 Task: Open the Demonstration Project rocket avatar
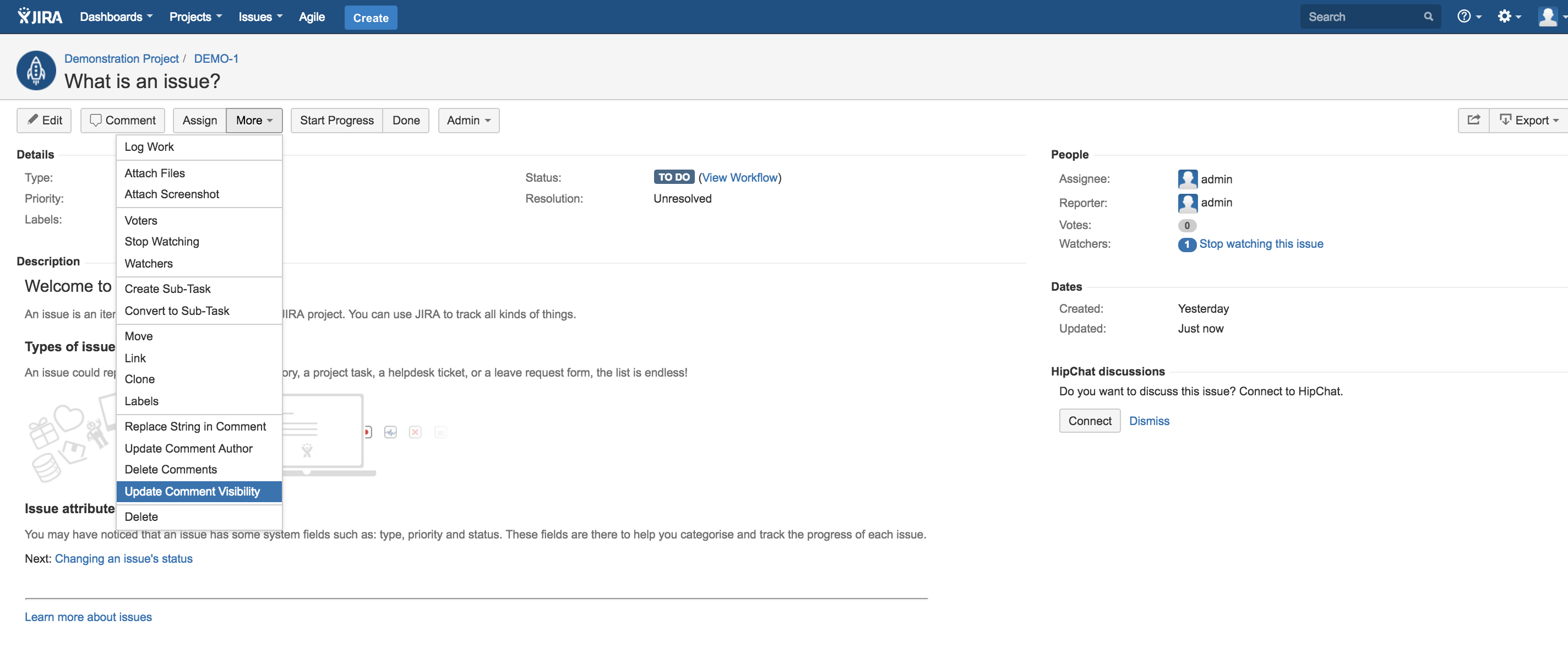[36, 70]
